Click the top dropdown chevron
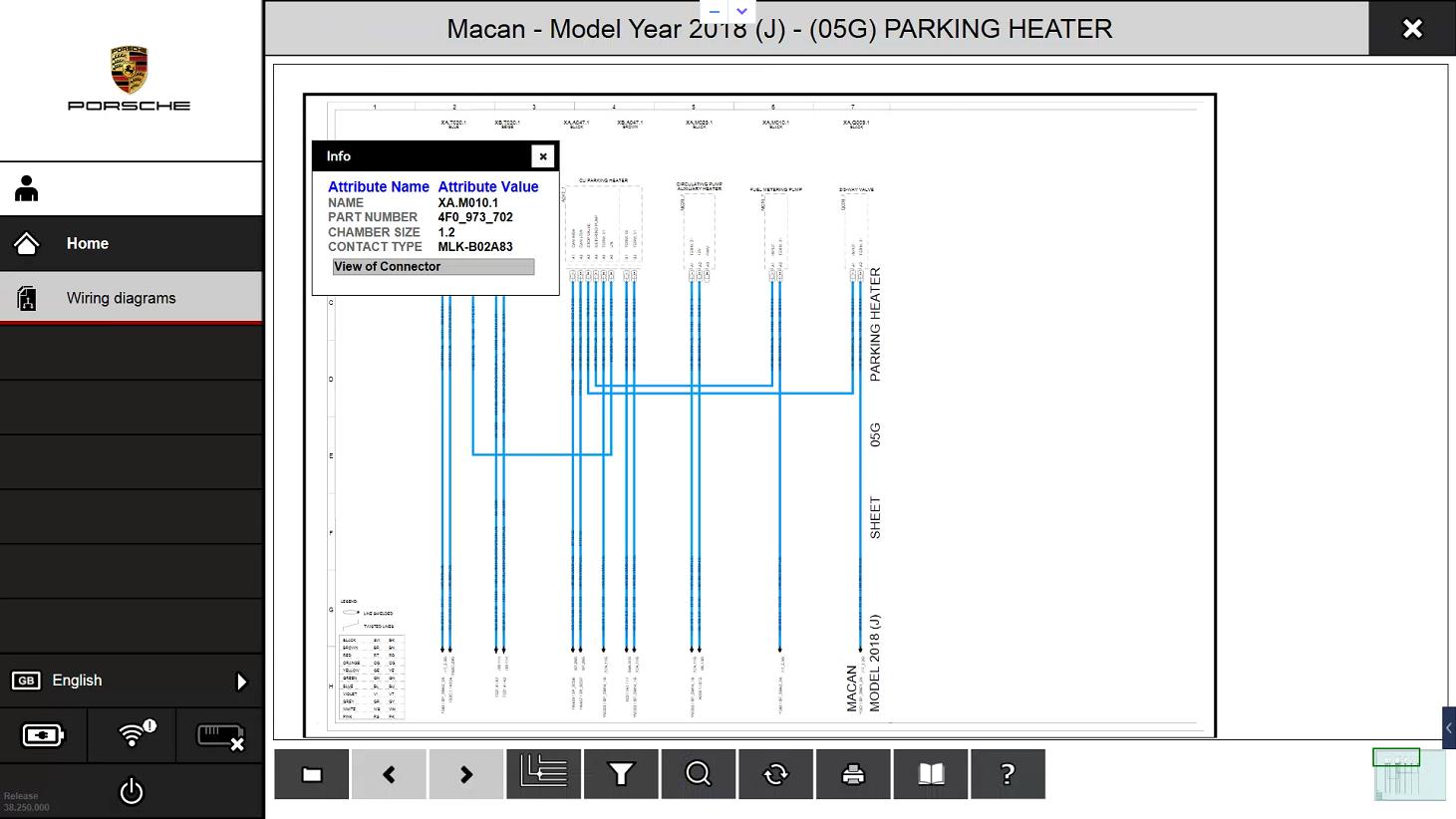The width and height of the screenshot is (1456, 819). [x=741, y=12]
